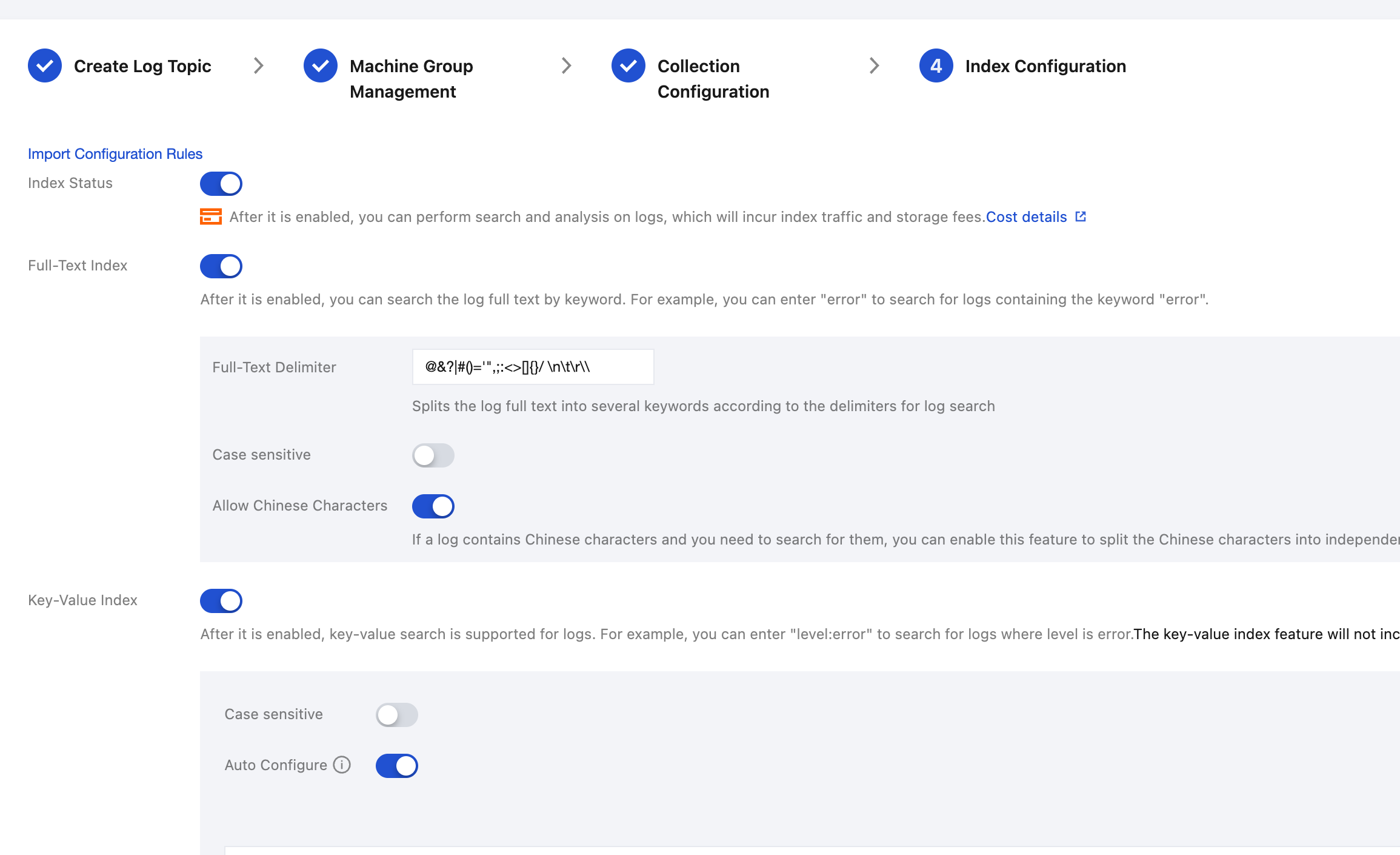Click into the Full-Text Delimiter field
Image resolution: width=1400 pixels, height=855 pixels.
(x=533, y=367)
